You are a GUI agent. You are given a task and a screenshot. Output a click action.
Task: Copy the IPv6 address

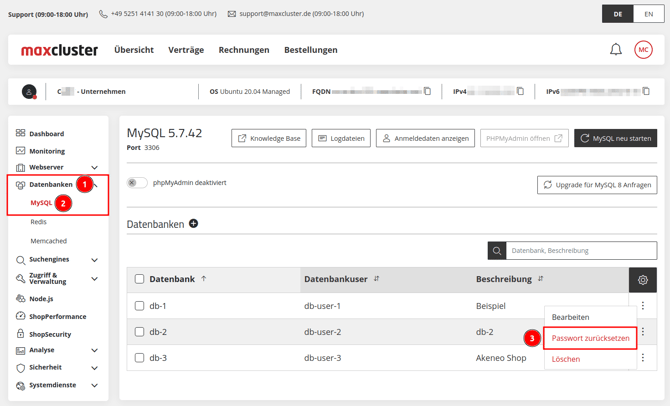click(646, 91)
